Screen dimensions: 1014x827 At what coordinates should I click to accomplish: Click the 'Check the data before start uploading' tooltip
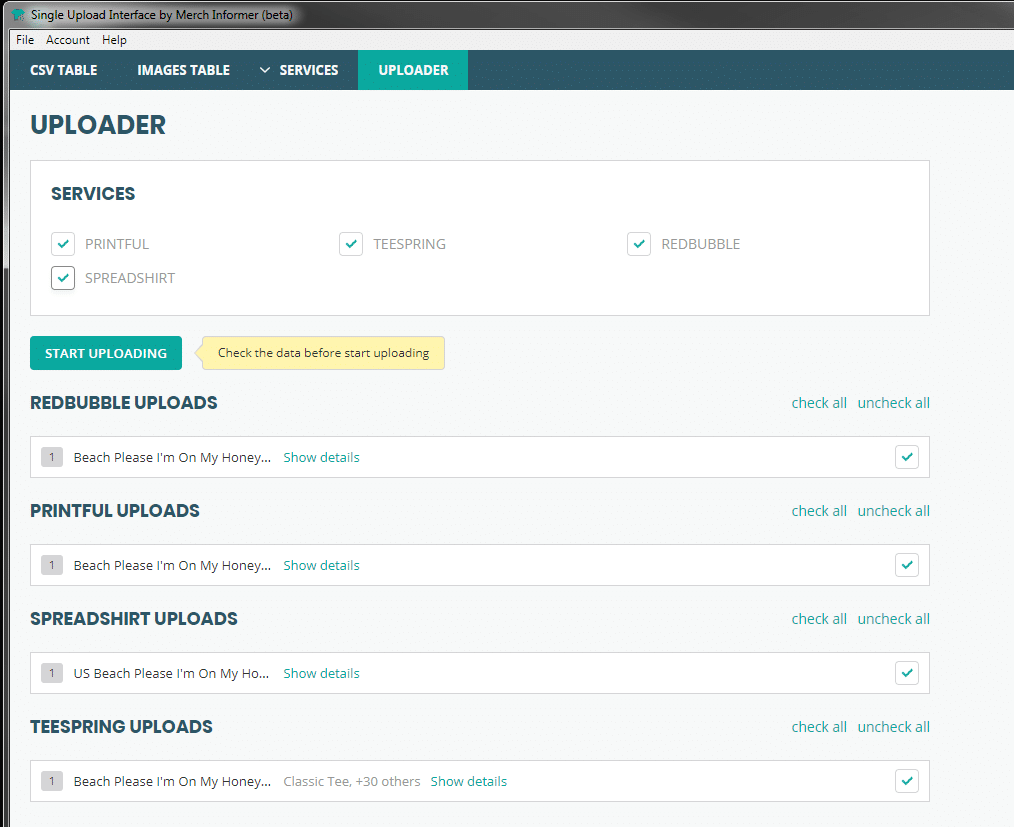(323, 353)
